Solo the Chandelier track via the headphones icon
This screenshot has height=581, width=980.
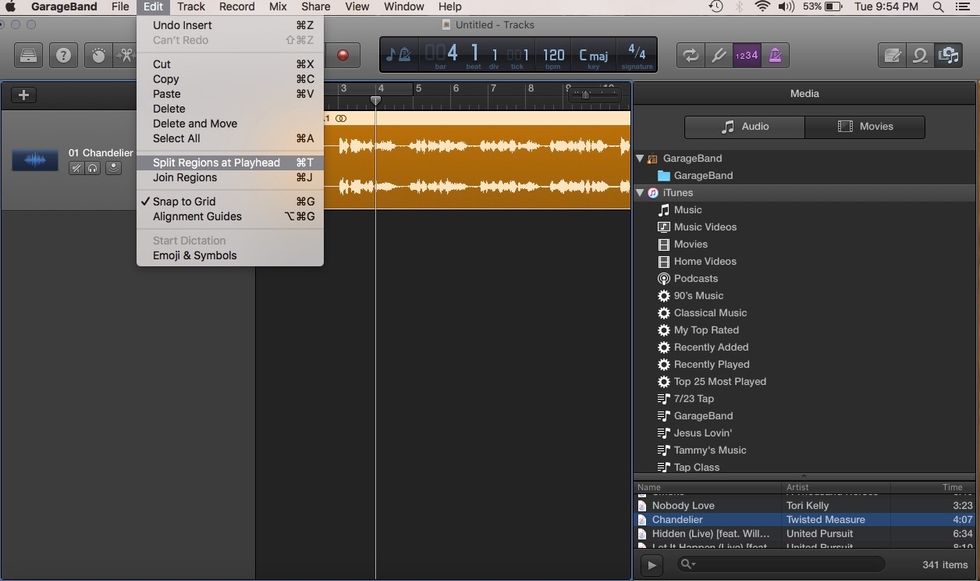(x=92, y=168)
